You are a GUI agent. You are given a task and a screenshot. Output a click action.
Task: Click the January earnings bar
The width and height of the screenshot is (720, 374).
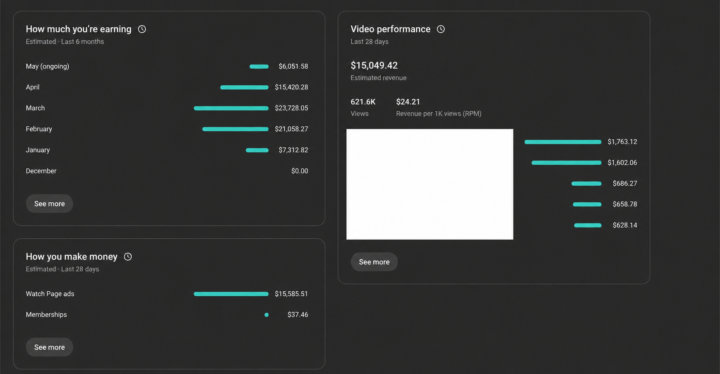257,150
